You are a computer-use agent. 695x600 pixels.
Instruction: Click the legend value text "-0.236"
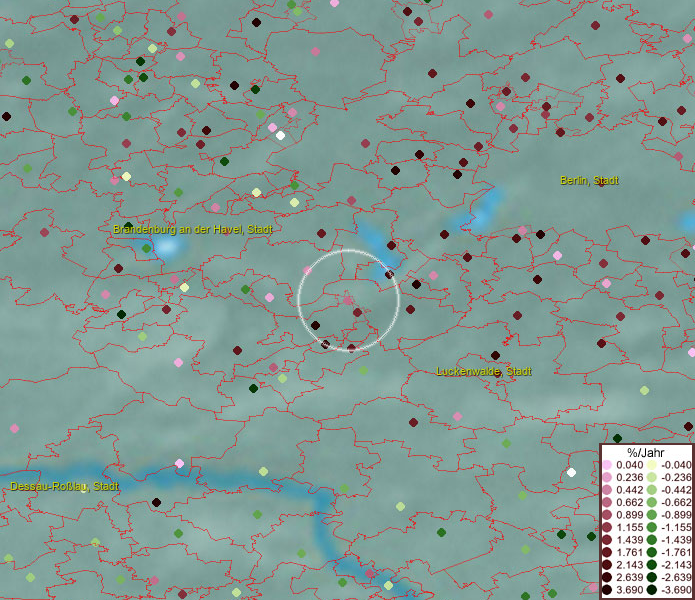676,477
